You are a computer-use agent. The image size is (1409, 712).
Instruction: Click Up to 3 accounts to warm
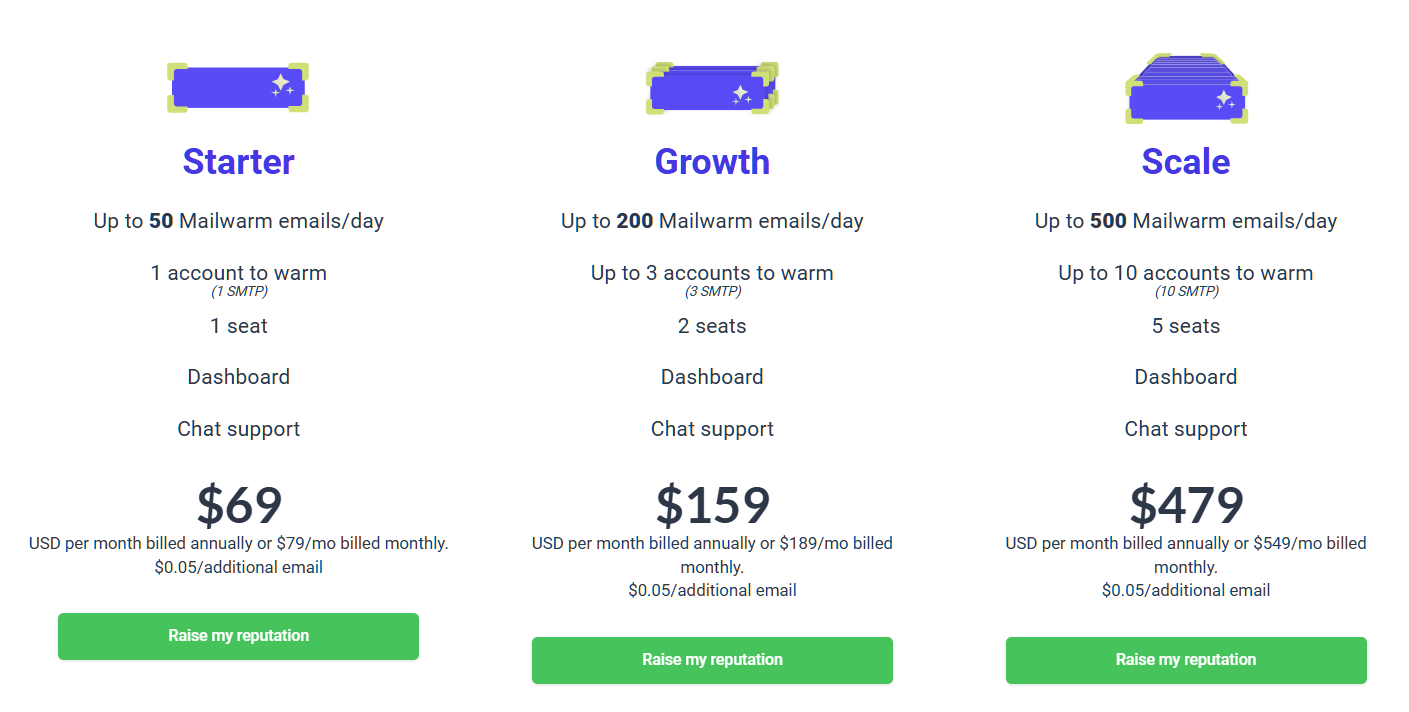(x=712, y=273)
